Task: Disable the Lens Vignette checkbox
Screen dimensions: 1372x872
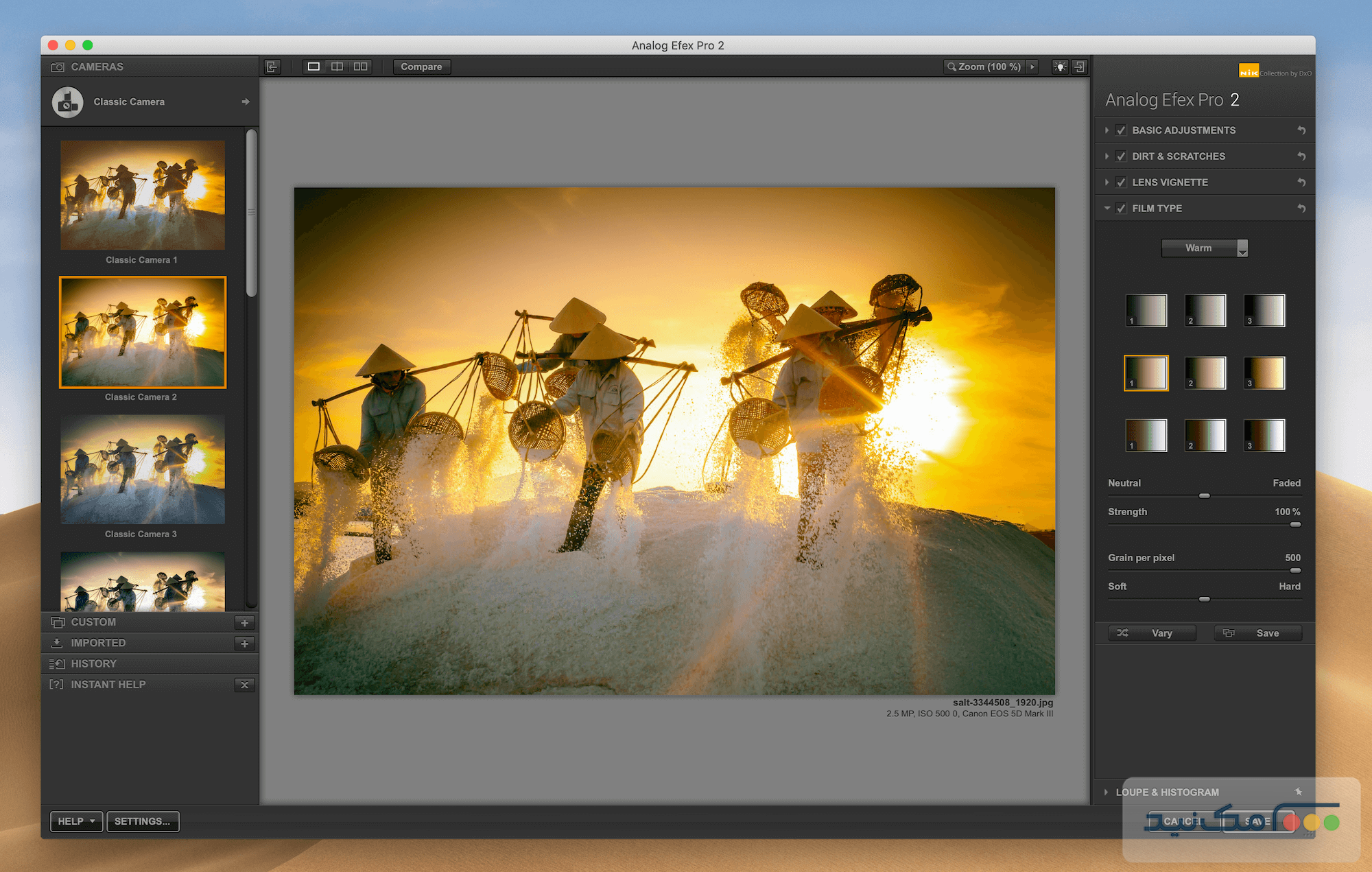Action: click(x=1121, y=182)
